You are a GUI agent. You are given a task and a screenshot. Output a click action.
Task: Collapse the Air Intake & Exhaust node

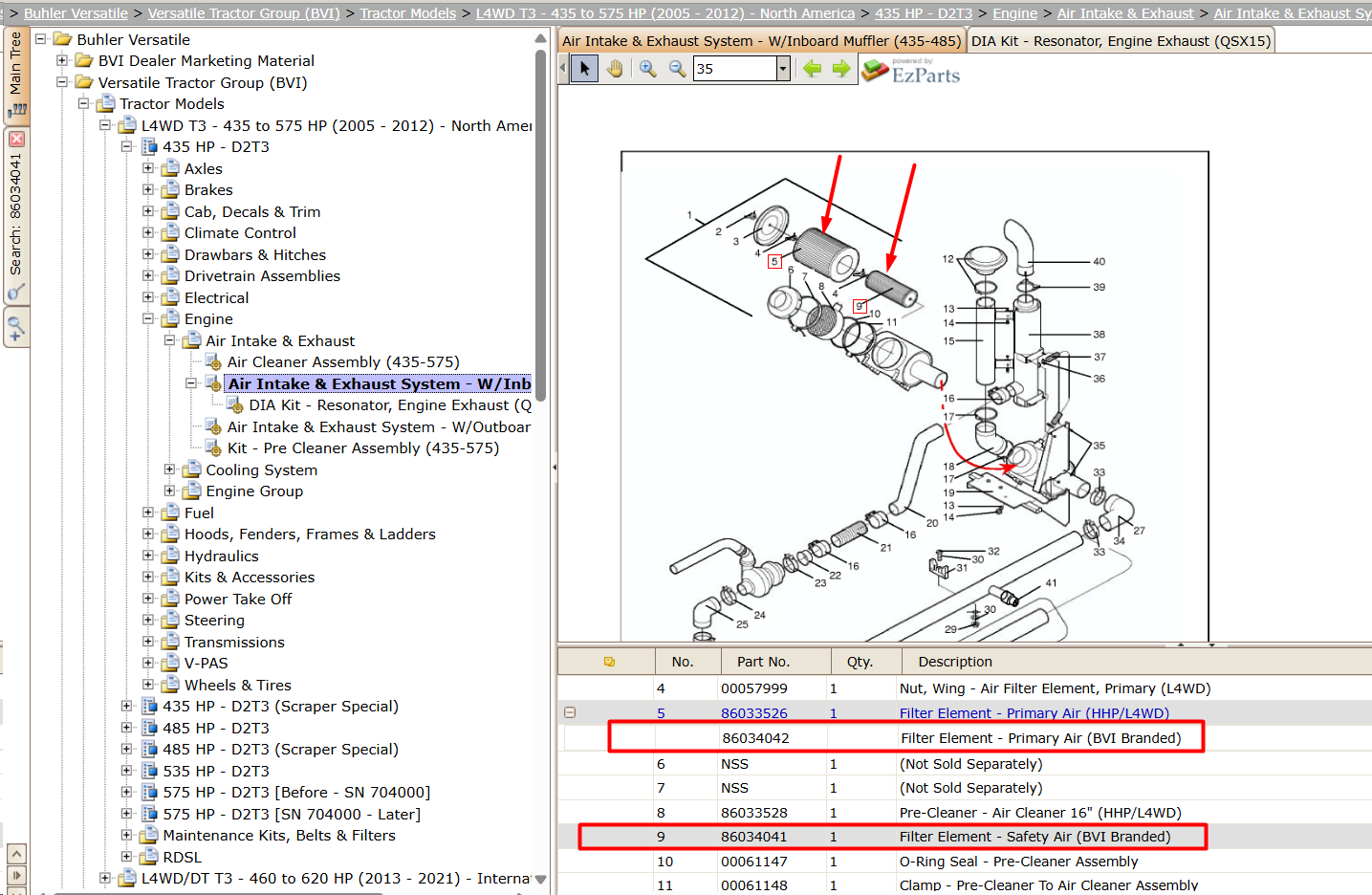point(169,340)
